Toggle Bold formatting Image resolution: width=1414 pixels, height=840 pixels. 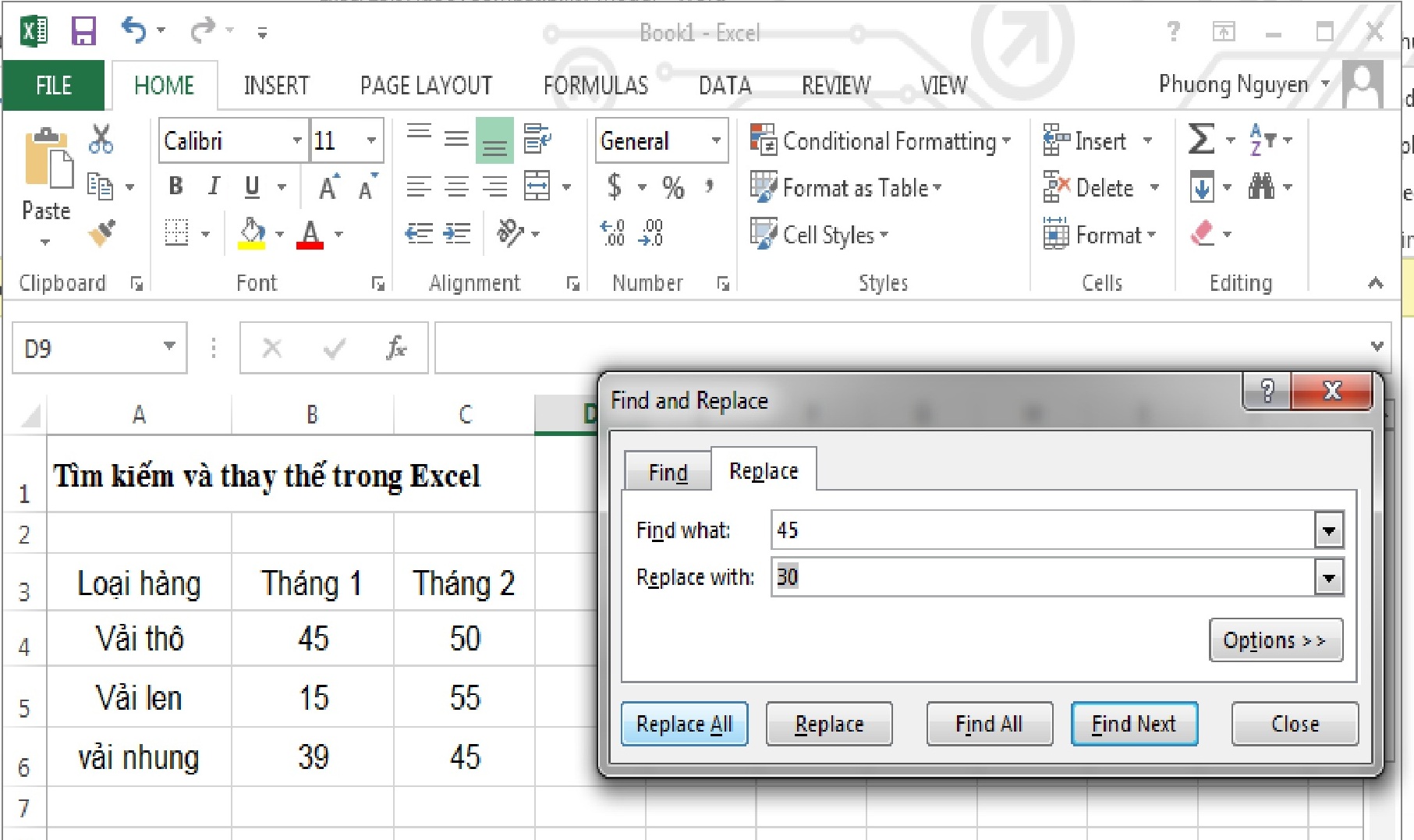tap(175, 186)
